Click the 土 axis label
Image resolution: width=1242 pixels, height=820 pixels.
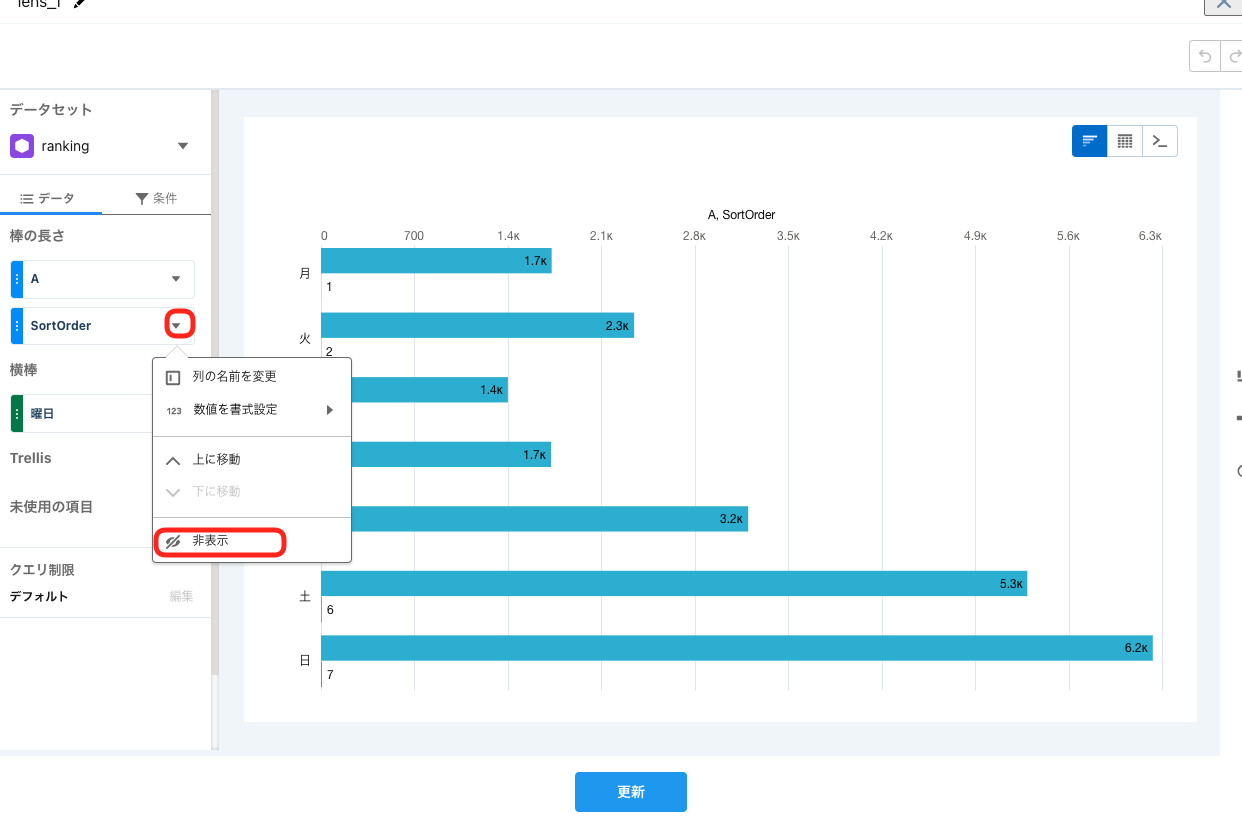(305, 597)
